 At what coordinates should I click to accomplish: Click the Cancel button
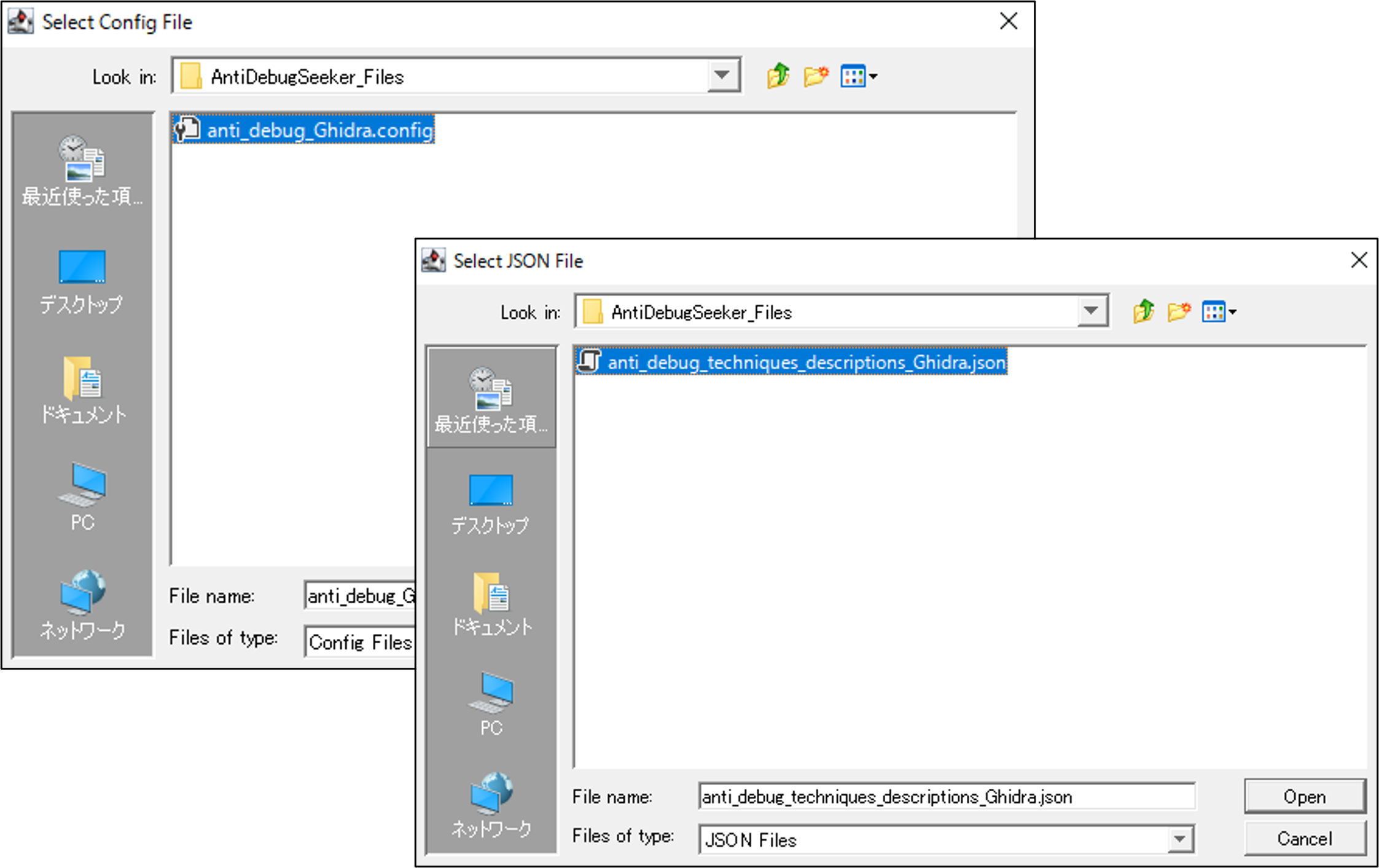point(1304,839)
